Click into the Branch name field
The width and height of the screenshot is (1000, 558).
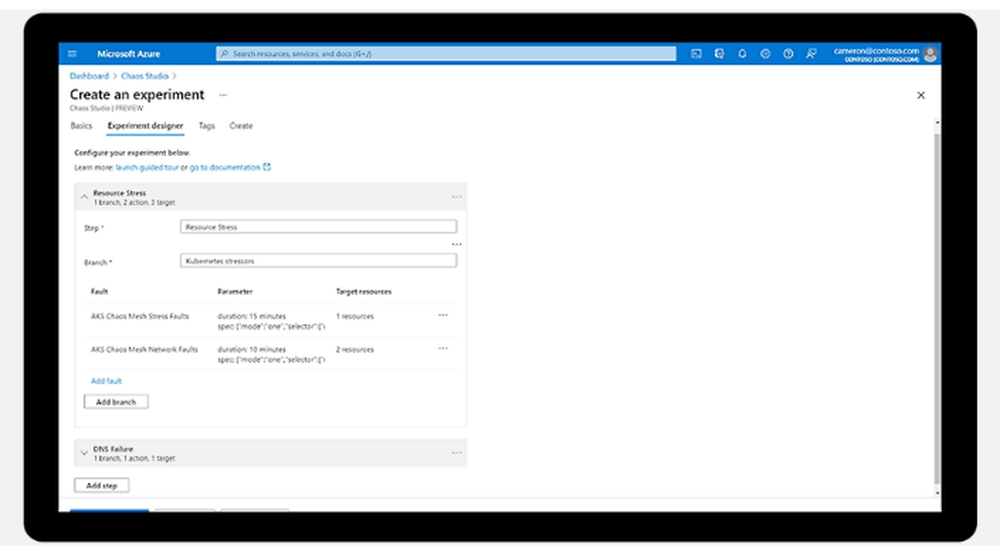(318, 261)
